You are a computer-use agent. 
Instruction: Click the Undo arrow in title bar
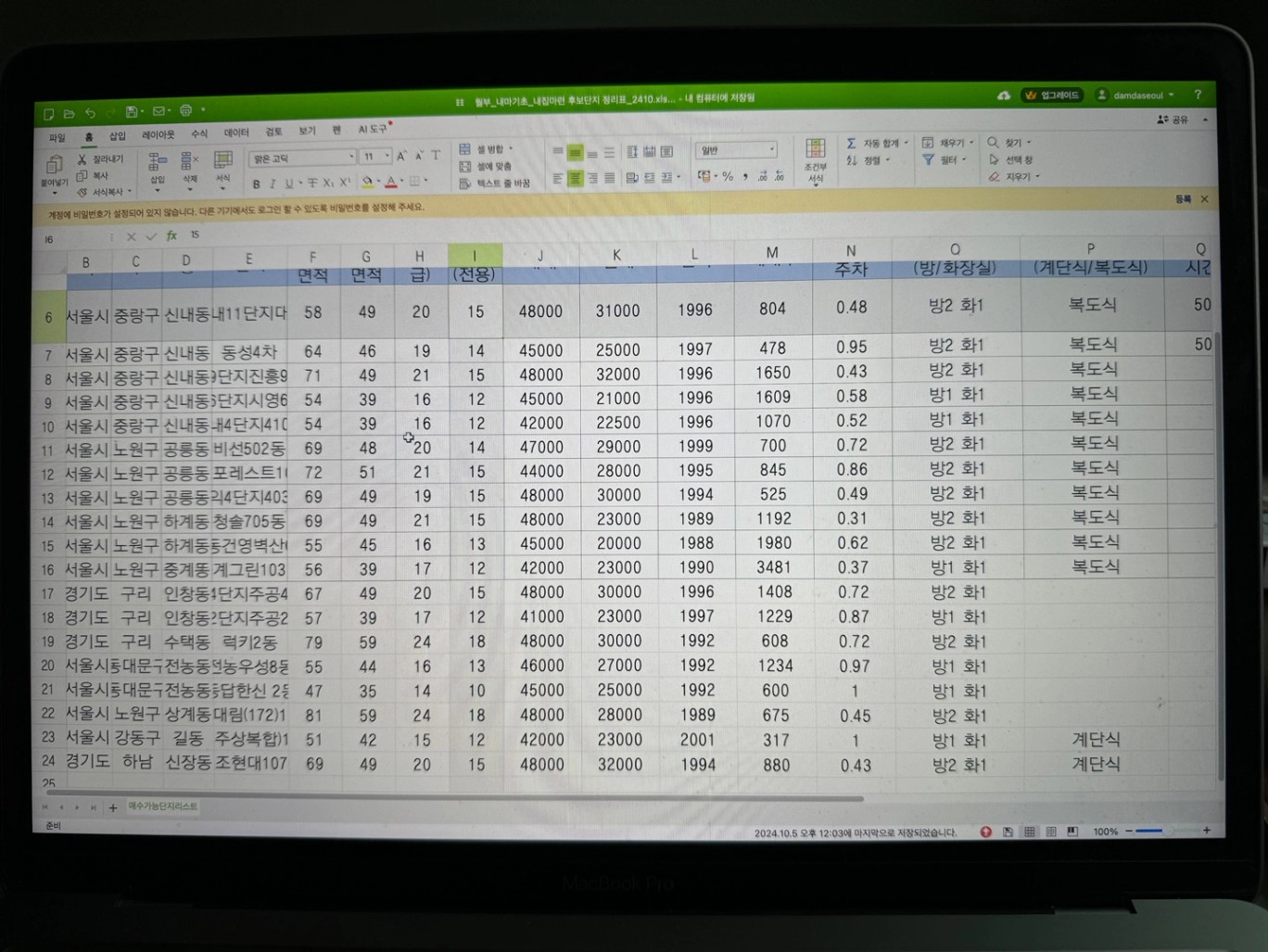(90, 113)
